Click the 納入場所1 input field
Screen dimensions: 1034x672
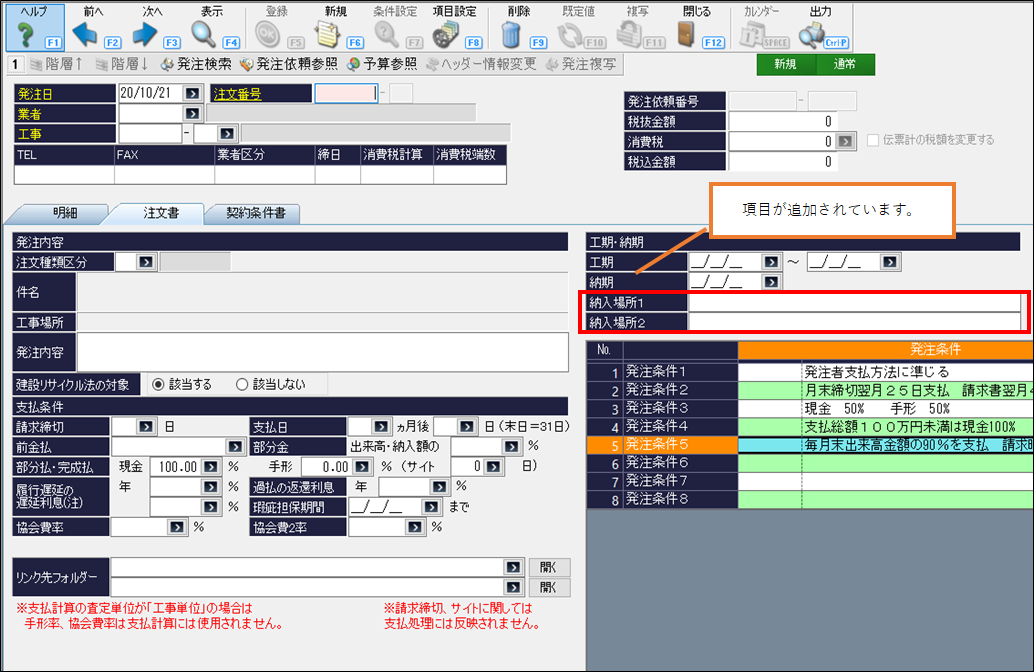pos(853,302)
